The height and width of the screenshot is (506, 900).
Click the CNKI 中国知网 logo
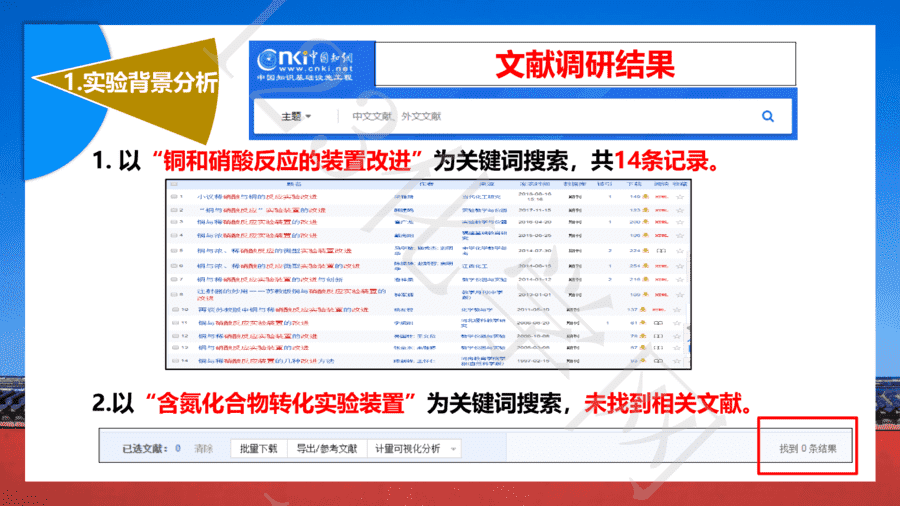pyautogui.click(x=305, y=64)
